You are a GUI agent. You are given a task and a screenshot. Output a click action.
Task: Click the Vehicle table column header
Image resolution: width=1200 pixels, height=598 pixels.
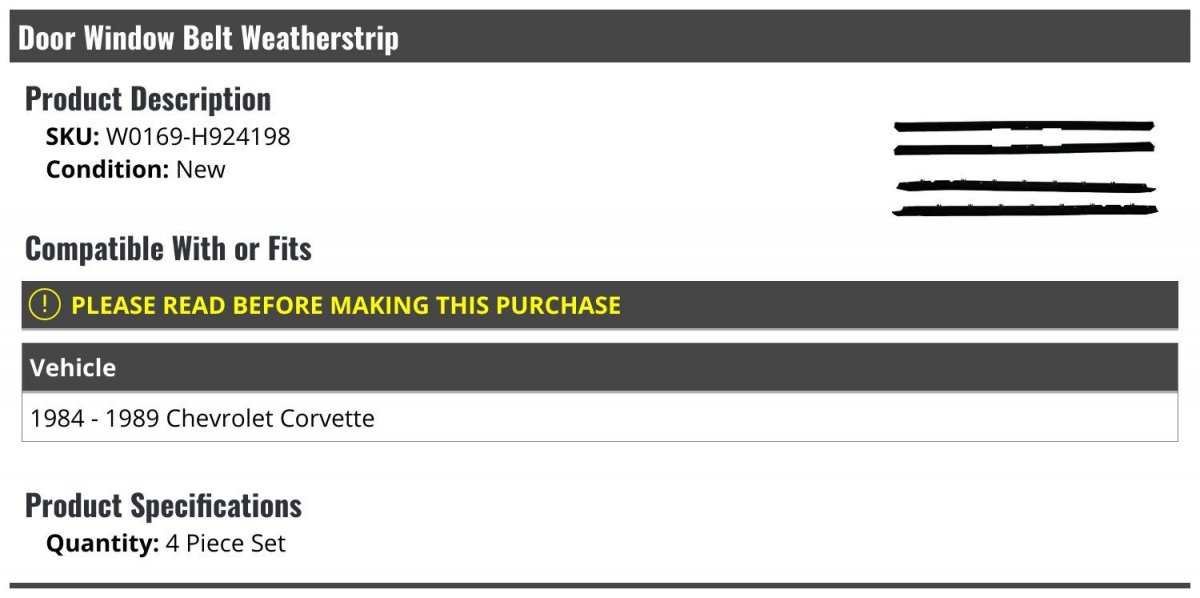[x=73, y=368]
